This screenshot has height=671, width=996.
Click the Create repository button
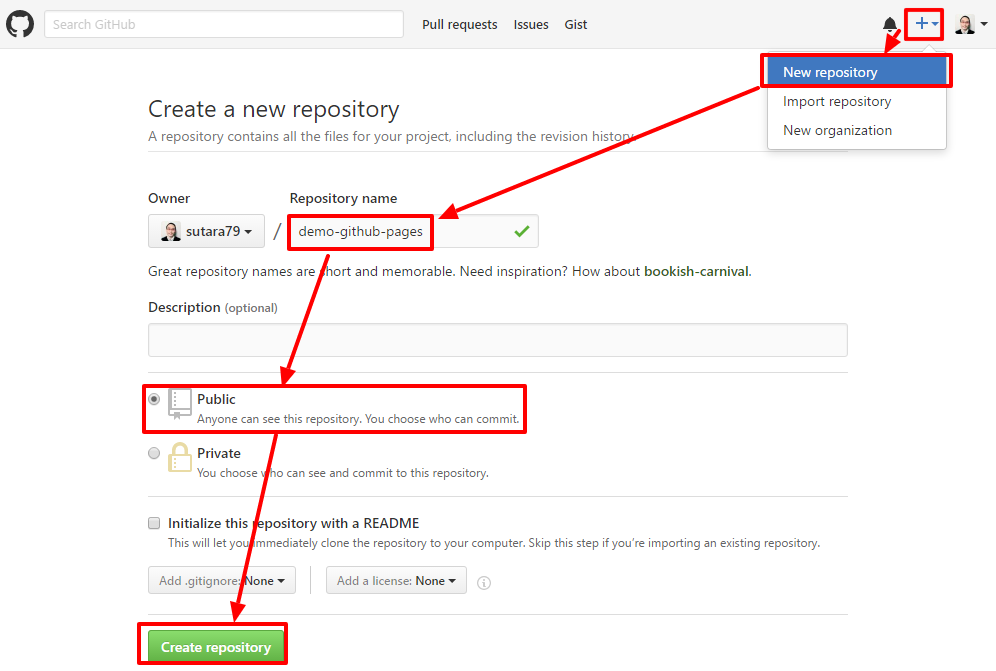click(216, 647)
